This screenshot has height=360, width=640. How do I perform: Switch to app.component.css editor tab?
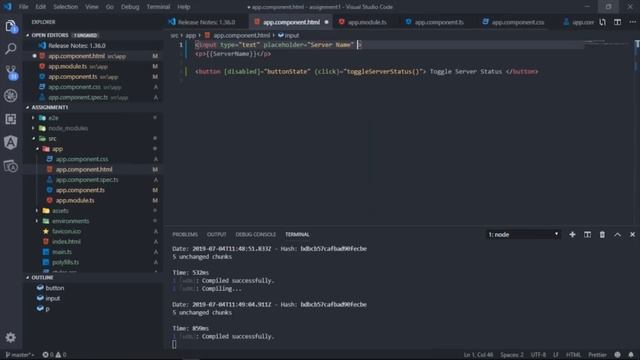(x=518, y=22)
